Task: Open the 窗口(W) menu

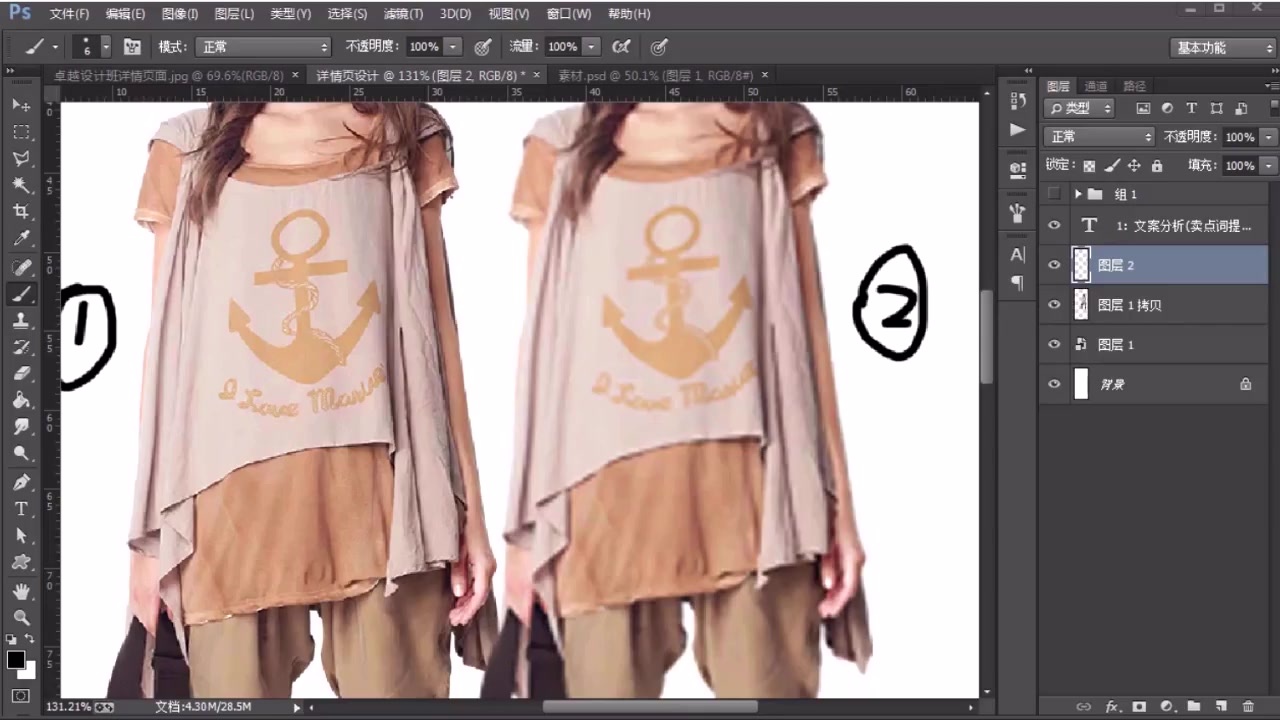Action: [x=569, y=14]
